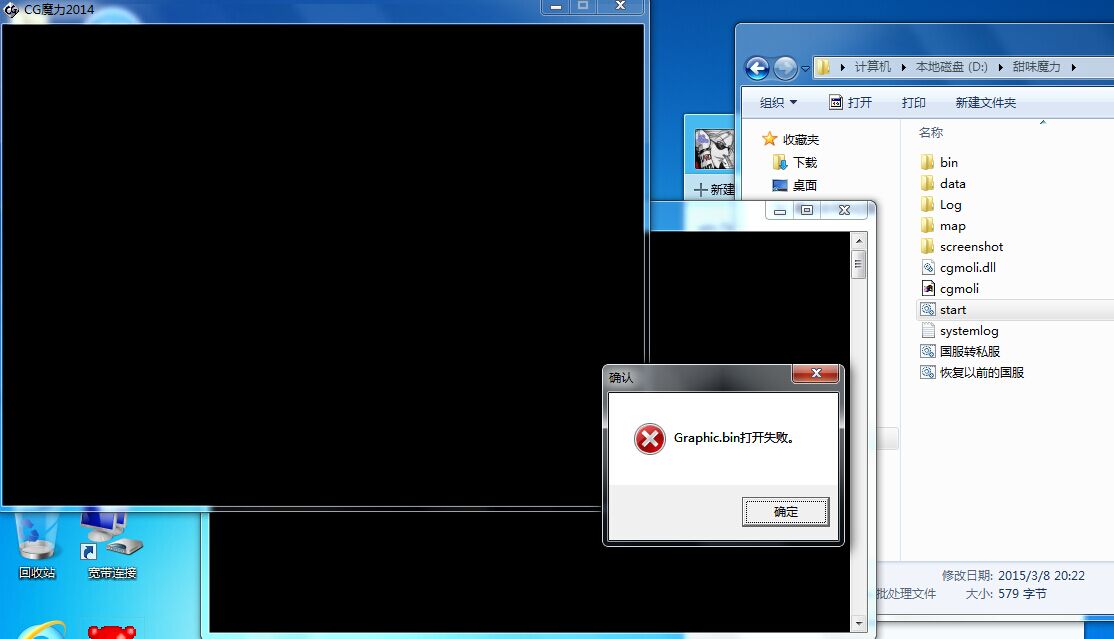Open the data folder

(x=952, y=184)
